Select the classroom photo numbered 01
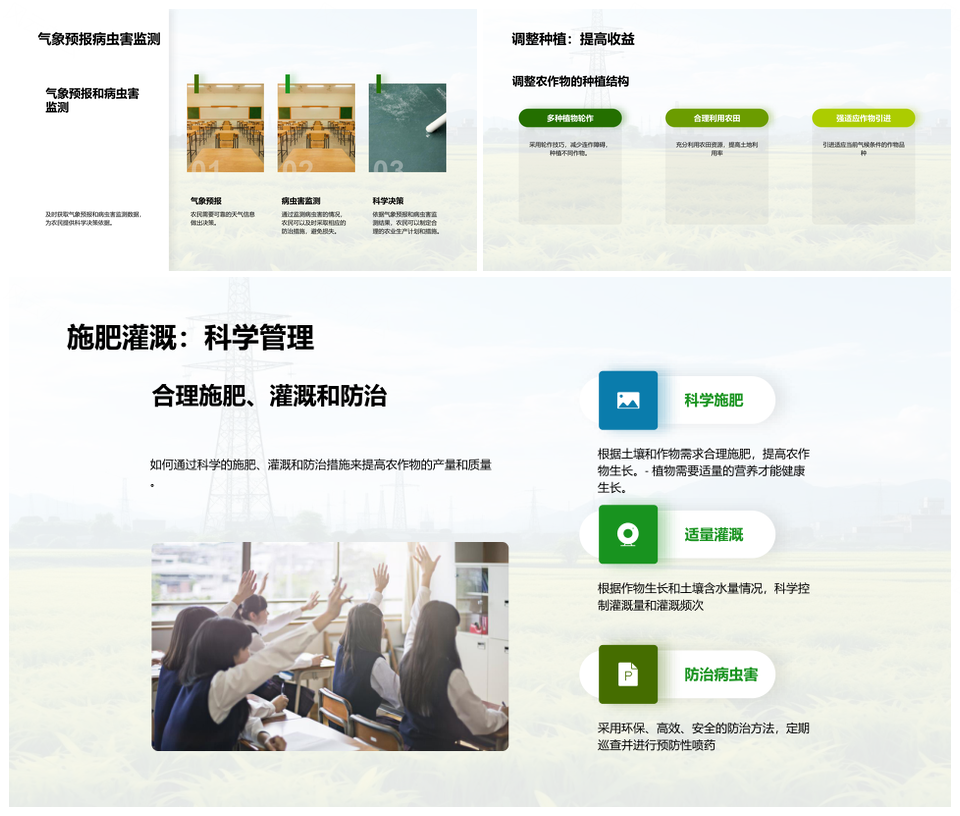 [x=225, y=128]
